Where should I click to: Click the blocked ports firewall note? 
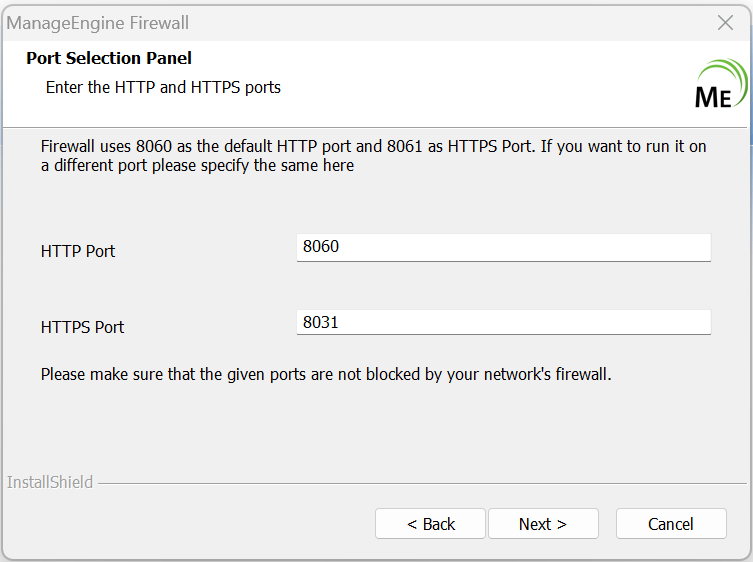[325, 375]
